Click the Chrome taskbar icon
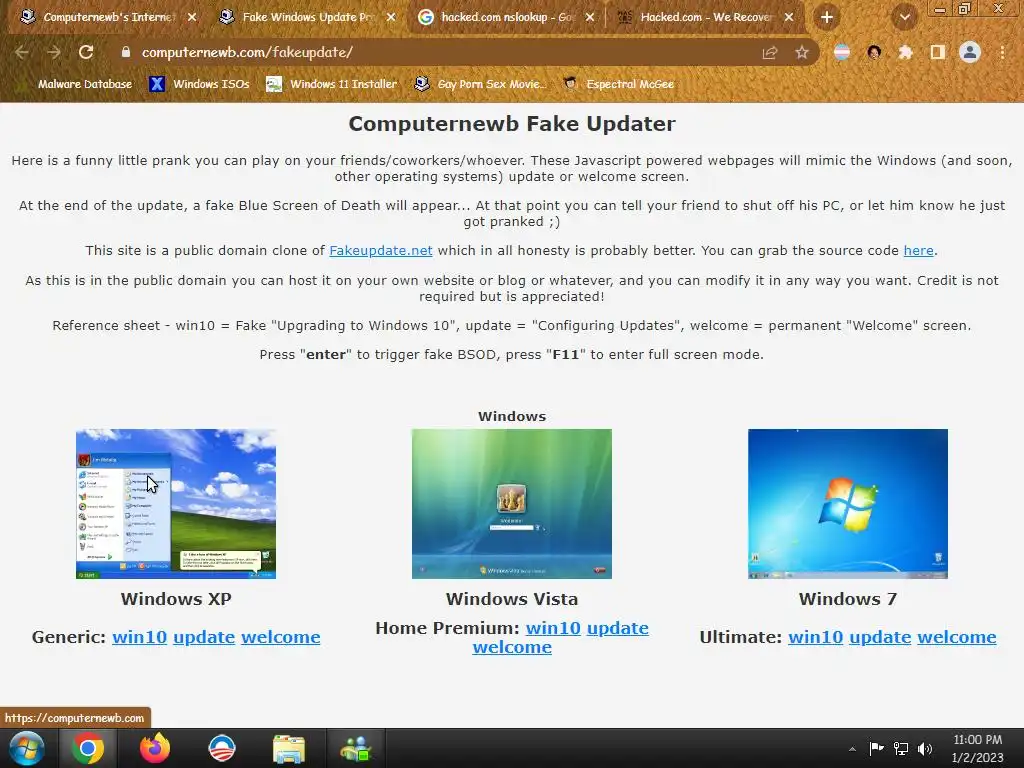Image resolution: width=1024 pixels, height=768 pixels. click(x=88, y=748)
